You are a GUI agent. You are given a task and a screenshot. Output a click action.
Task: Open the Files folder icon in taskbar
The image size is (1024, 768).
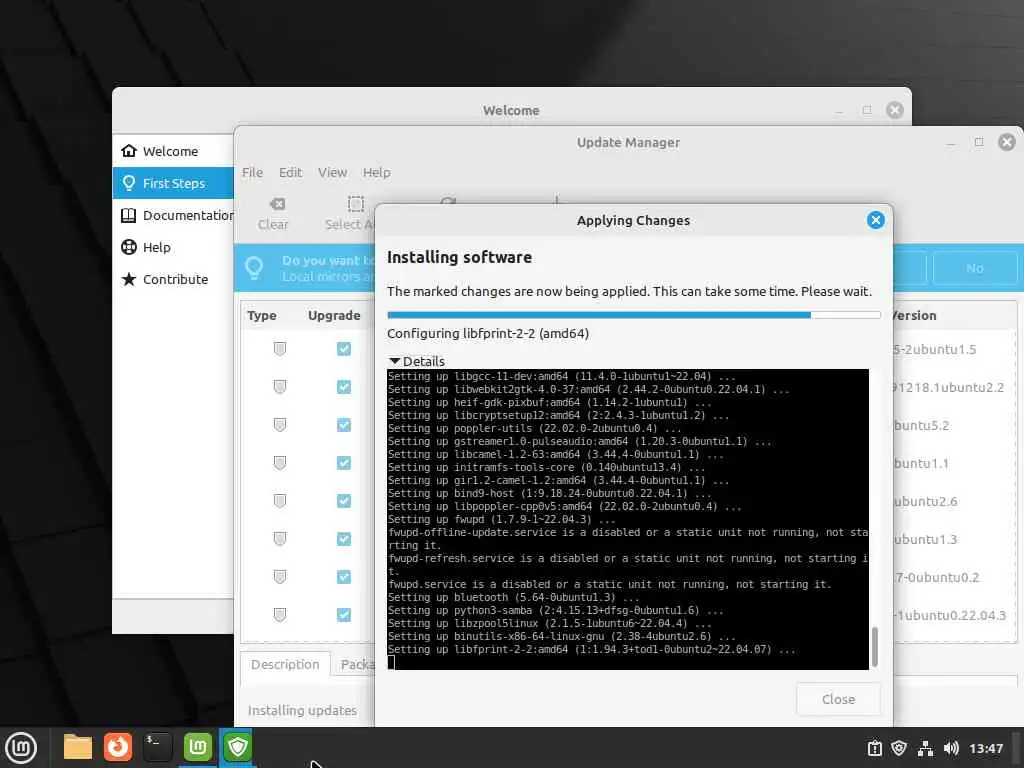point(78,747)
